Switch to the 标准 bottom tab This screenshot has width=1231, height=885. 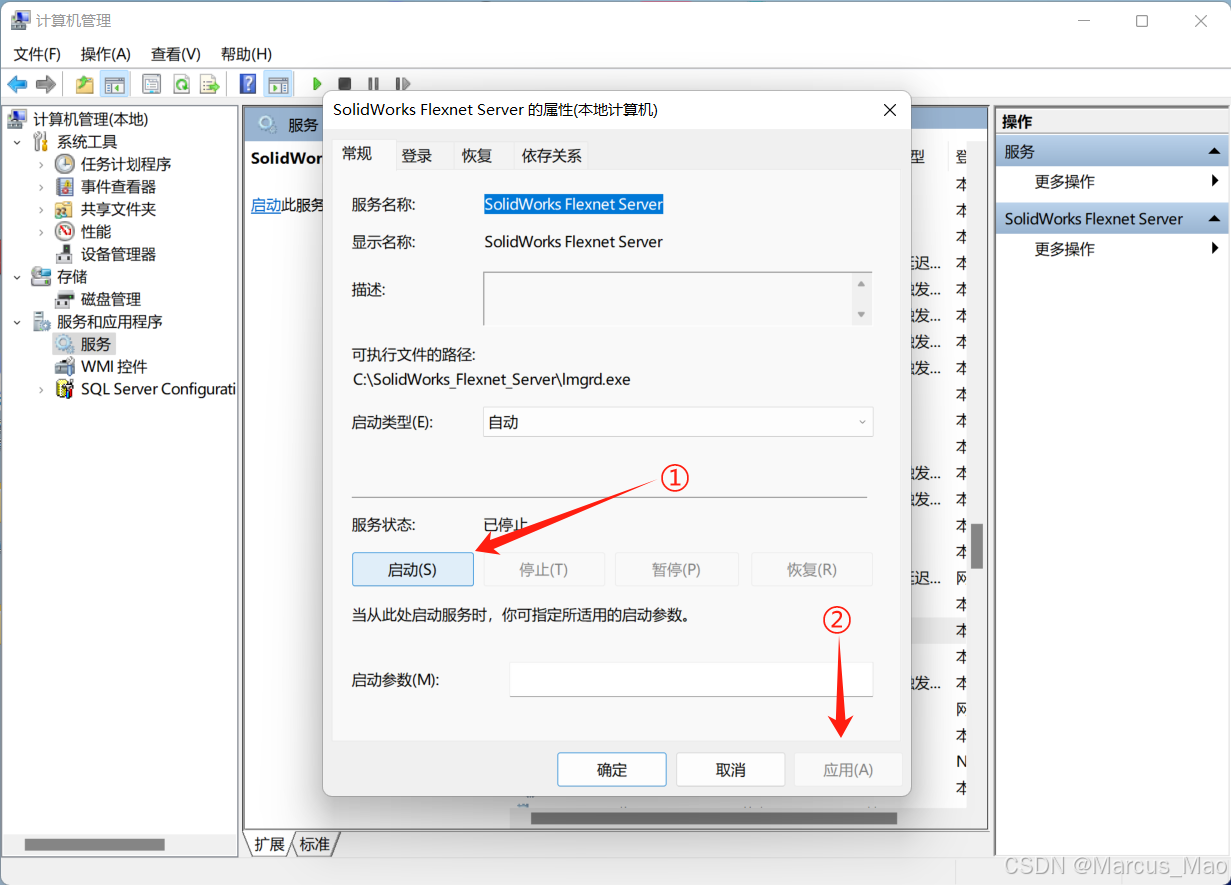pyautogui.click(x=314, y=844)
